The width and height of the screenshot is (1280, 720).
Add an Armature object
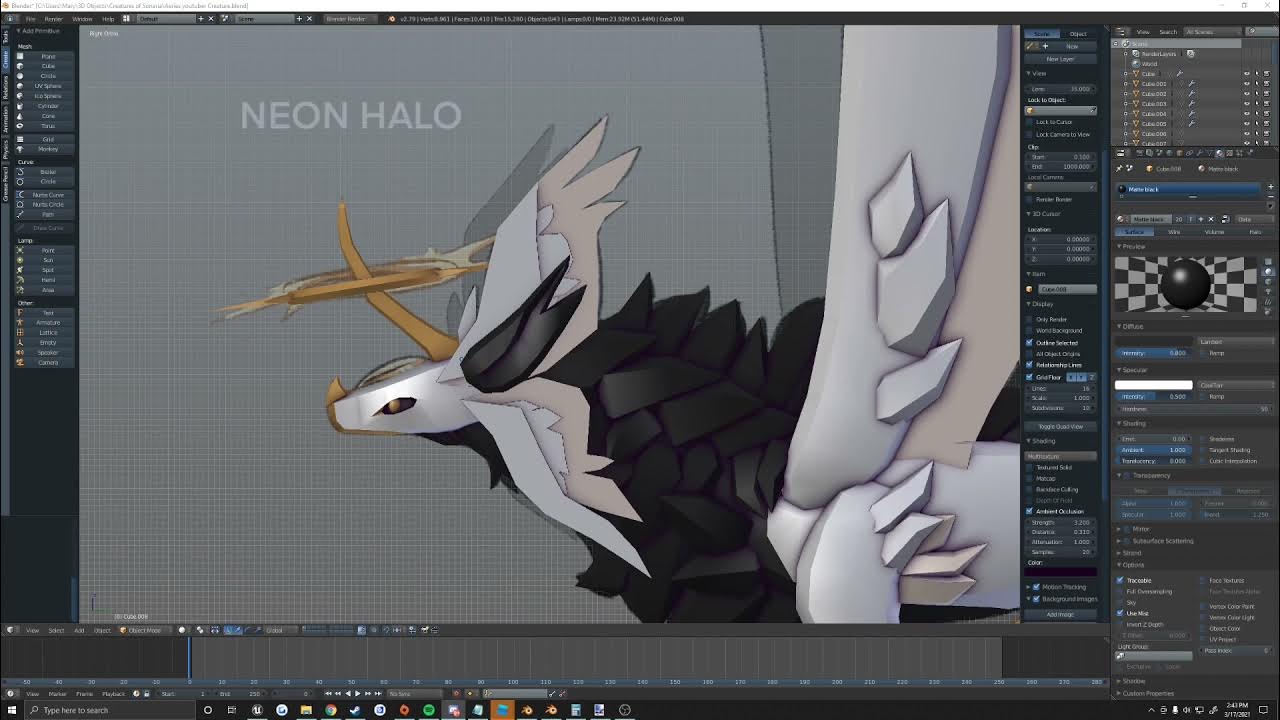[47, 323]
